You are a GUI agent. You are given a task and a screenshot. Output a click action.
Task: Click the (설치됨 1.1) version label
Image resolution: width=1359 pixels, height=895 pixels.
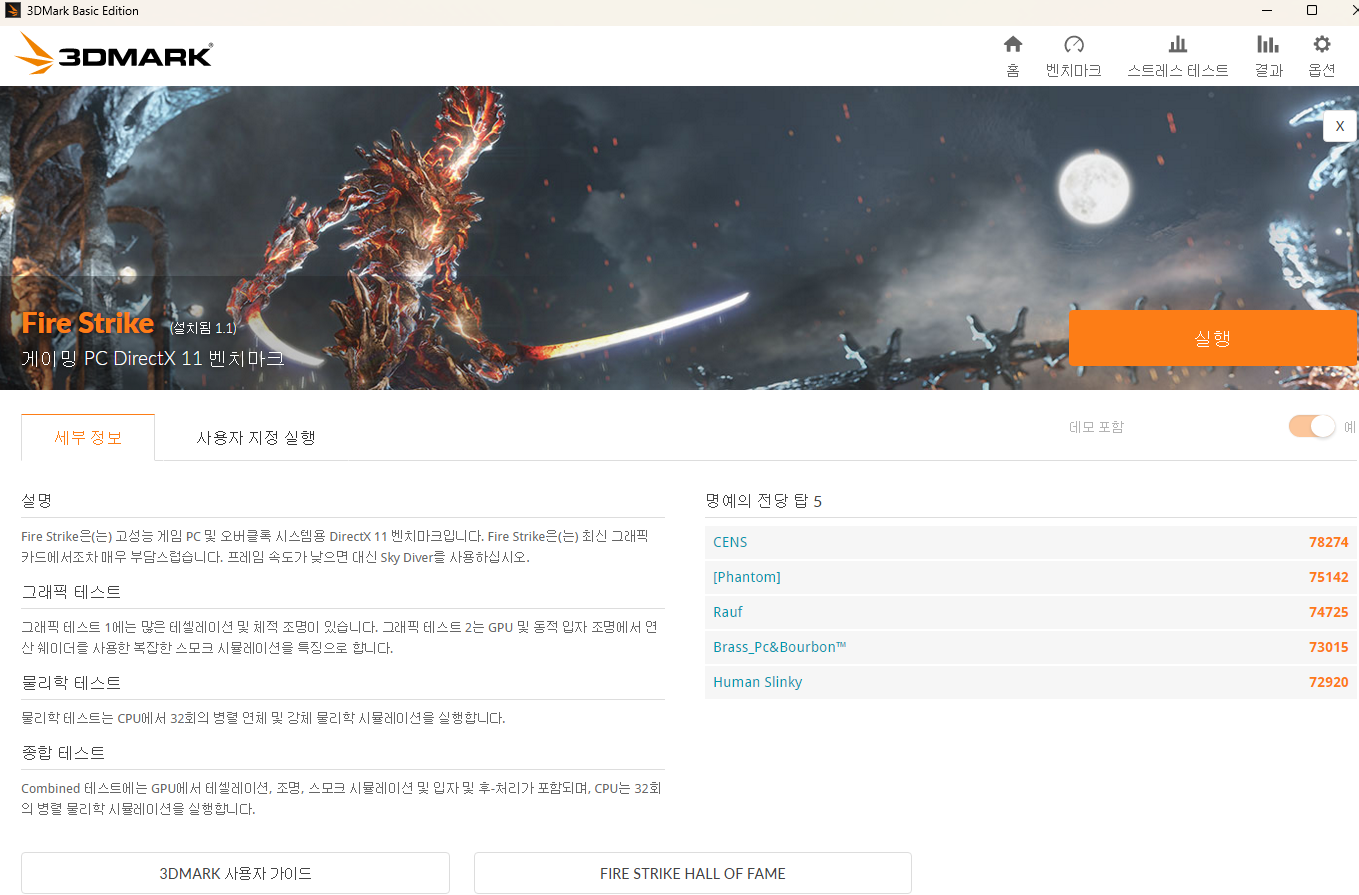click(203, 327)
